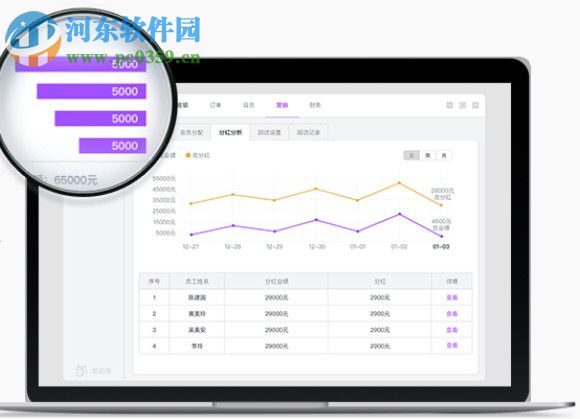Switch to the 分红分析 sub-tab
This screenshot has width=580, height=419.
click(230, 132)
